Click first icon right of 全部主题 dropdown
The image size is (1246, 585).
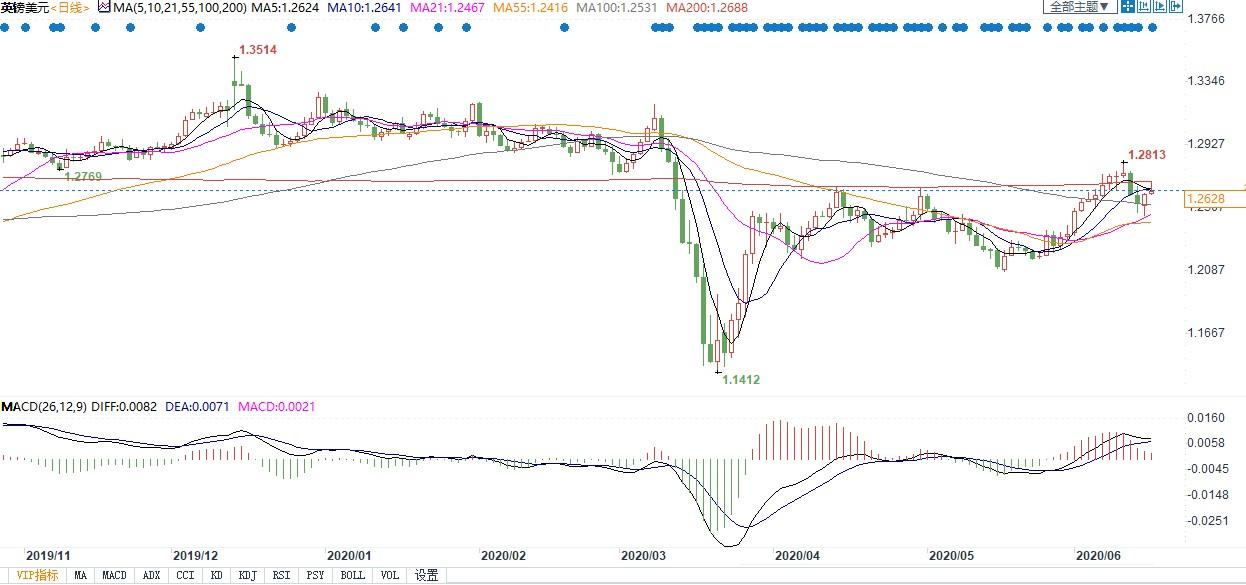point(1128,7)
